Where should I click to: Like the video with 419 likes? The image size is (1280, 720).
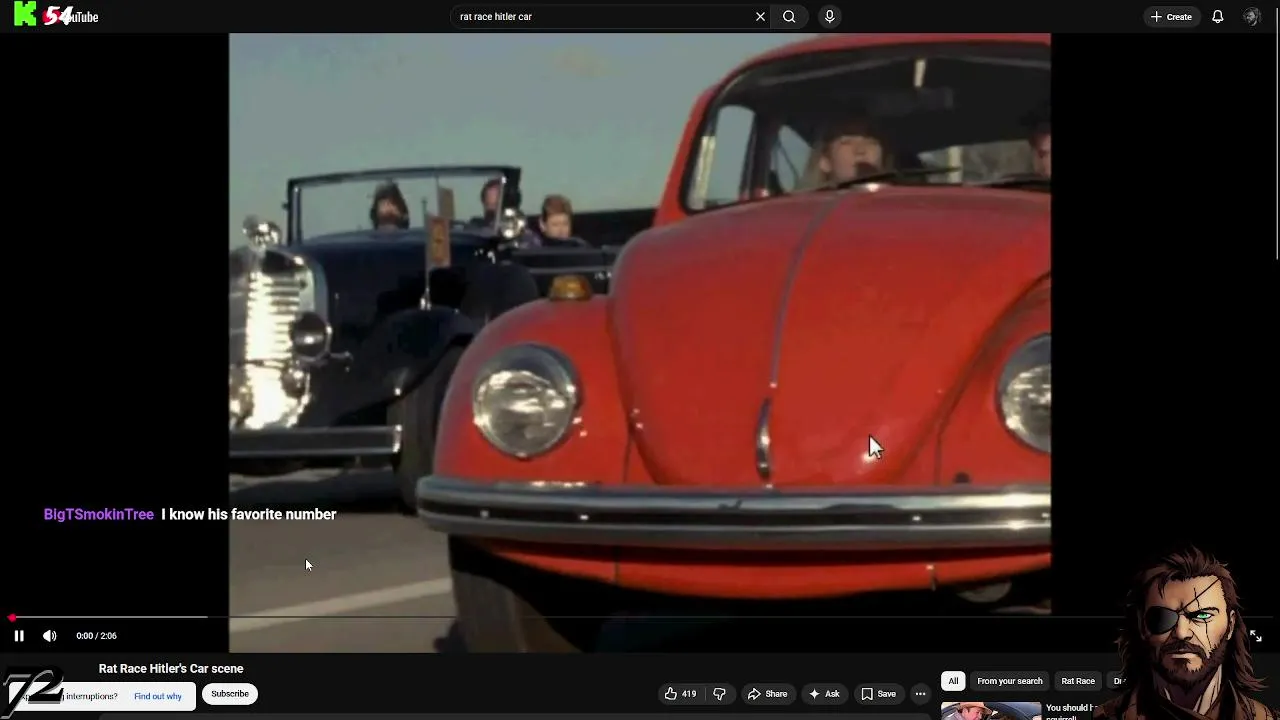click(x=680, y=694)
